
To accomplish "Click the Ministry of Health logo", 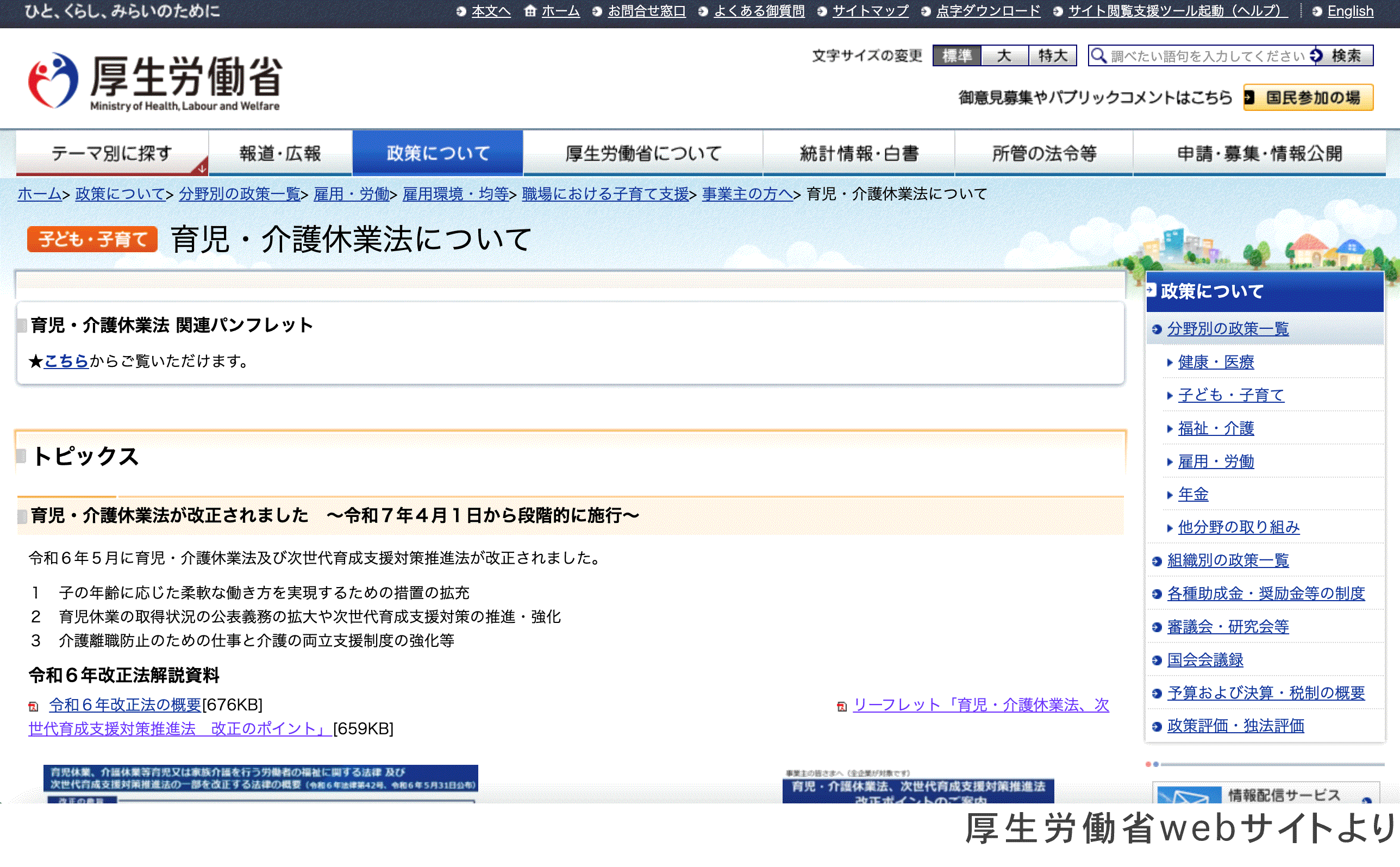I will coord(155,82).
